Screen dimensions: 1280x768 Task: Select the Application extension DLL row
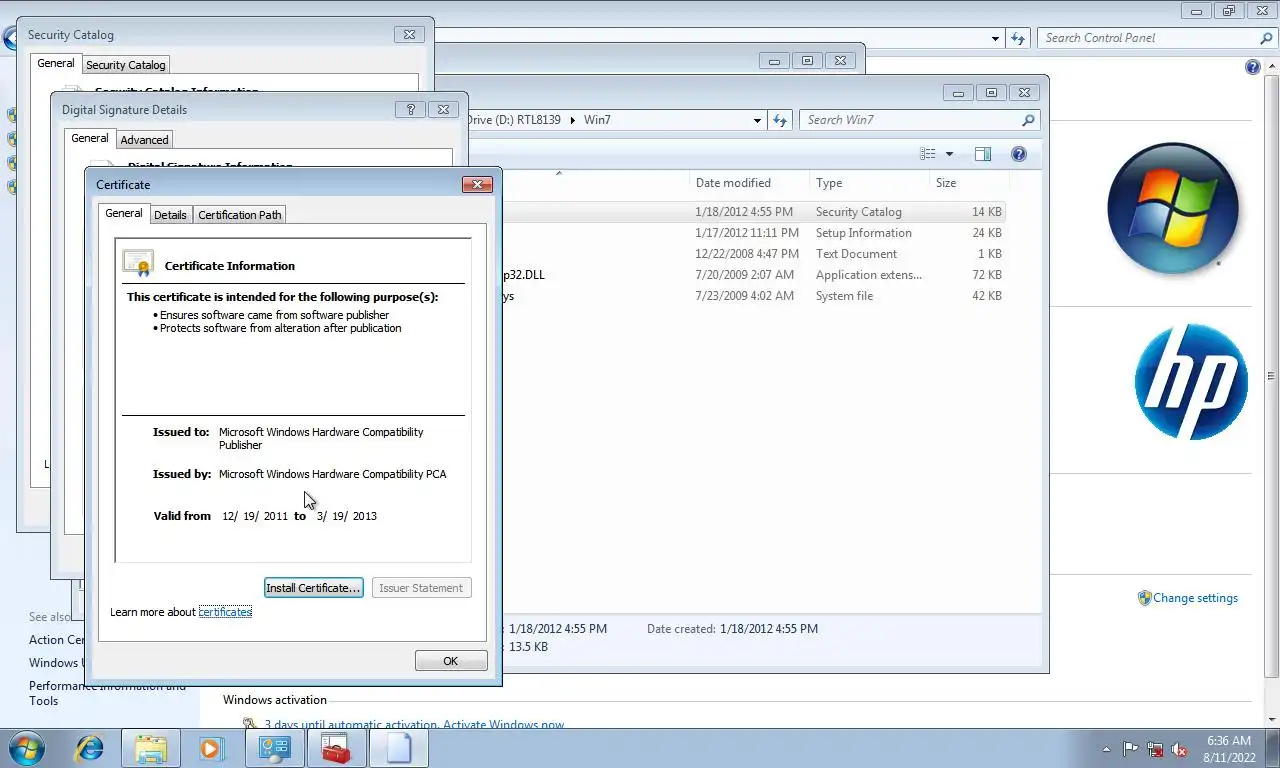752,275
